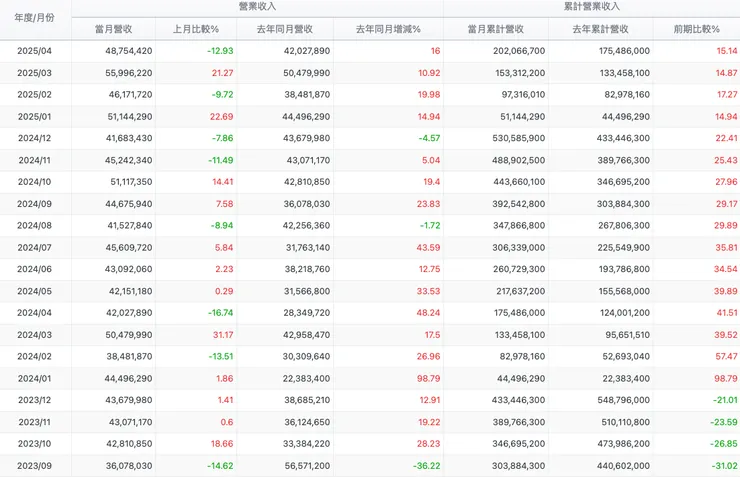Click the 年度/月份 column header

[x=34, y=18]
